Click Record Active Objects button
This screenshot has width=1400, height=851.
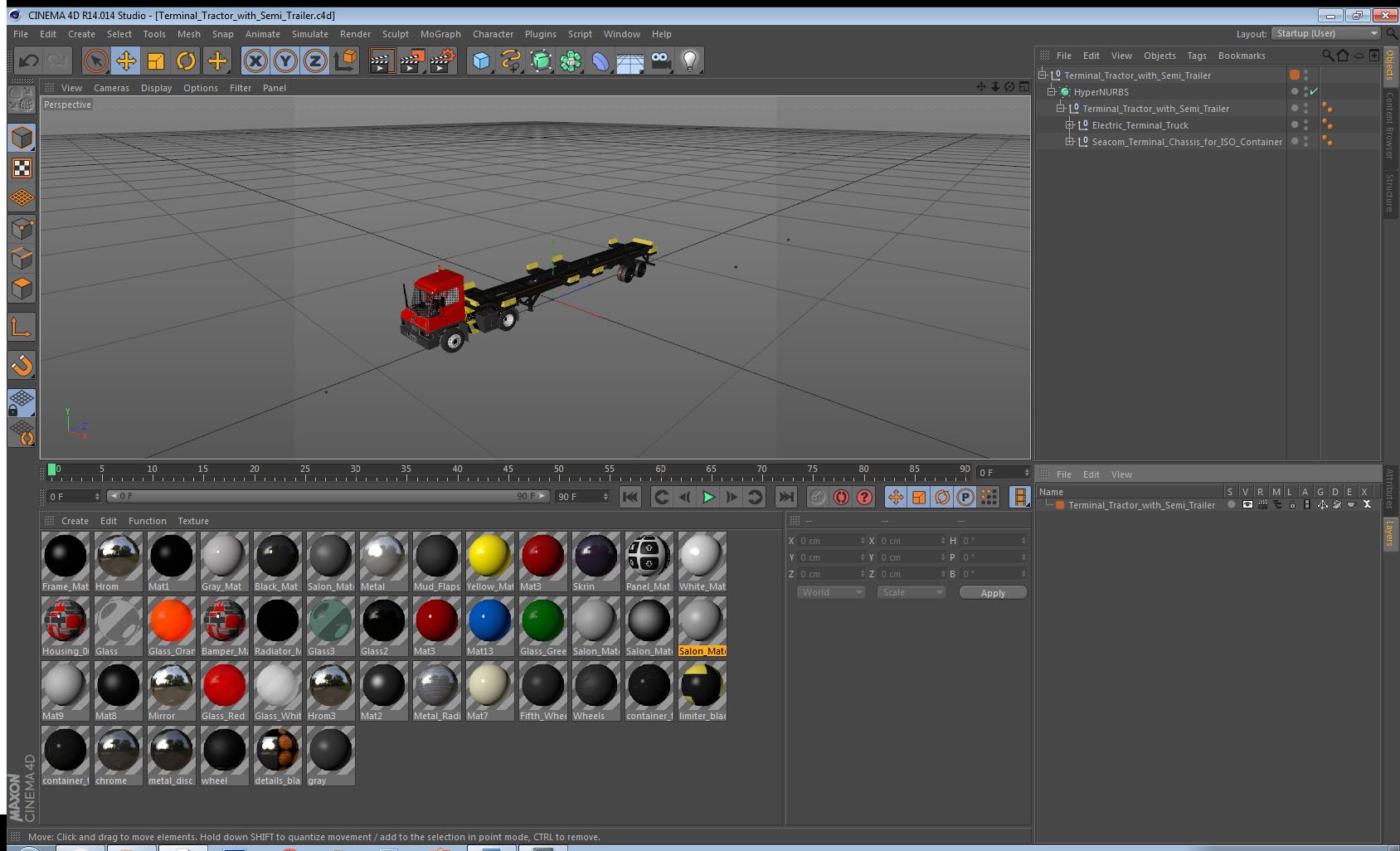pos(818,497)
